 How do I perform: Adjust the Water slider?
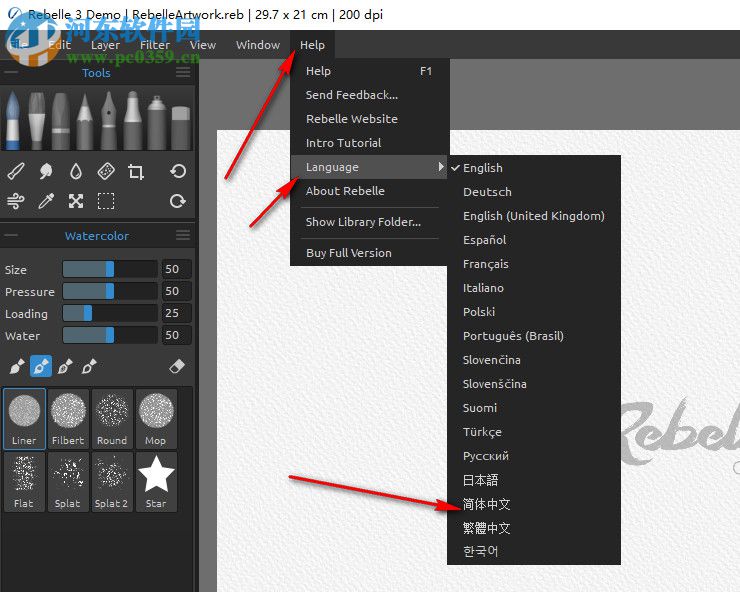coord(110,335)
